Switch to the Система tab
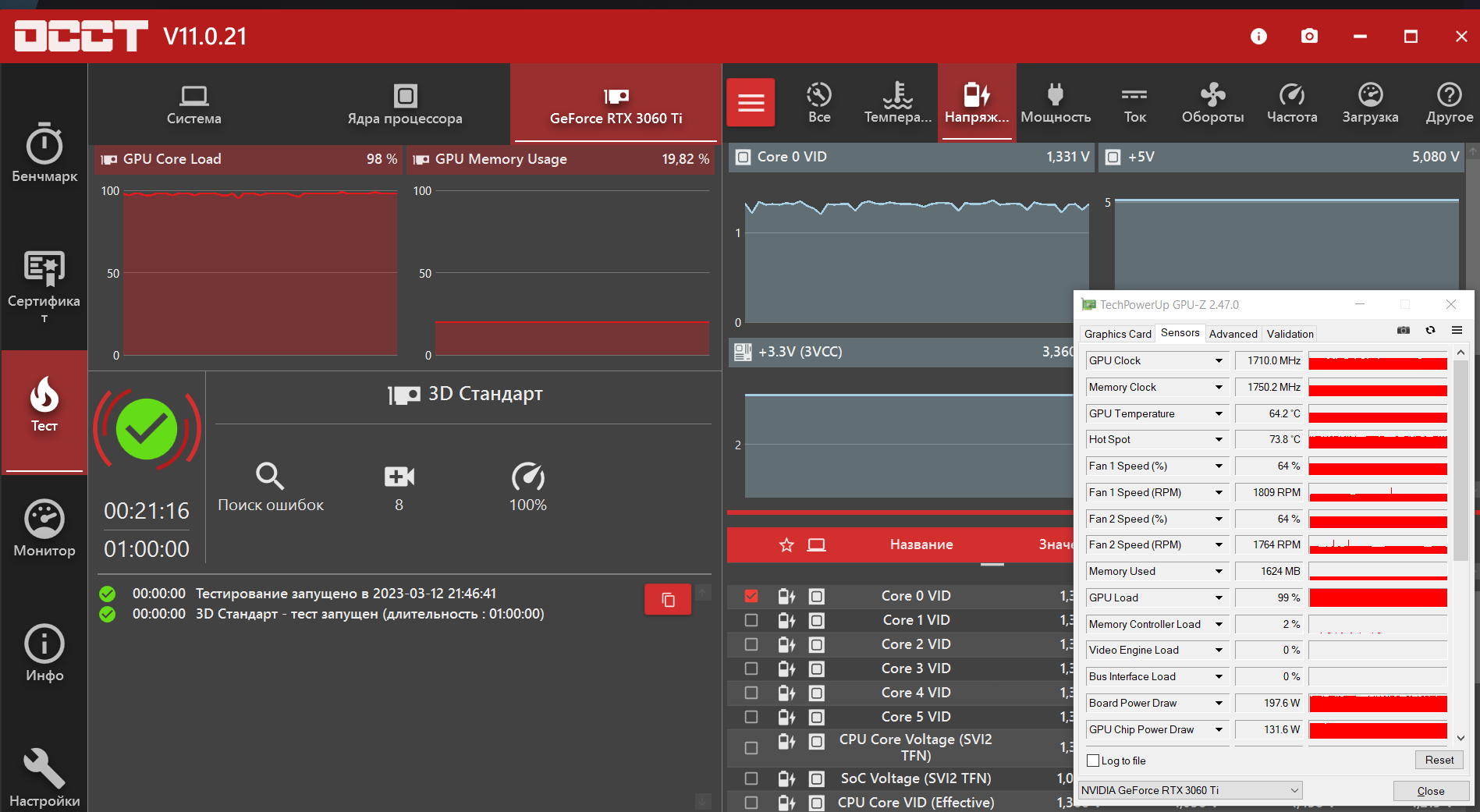1480x812 pixels. pyautogui.click(x=193, y=104)
